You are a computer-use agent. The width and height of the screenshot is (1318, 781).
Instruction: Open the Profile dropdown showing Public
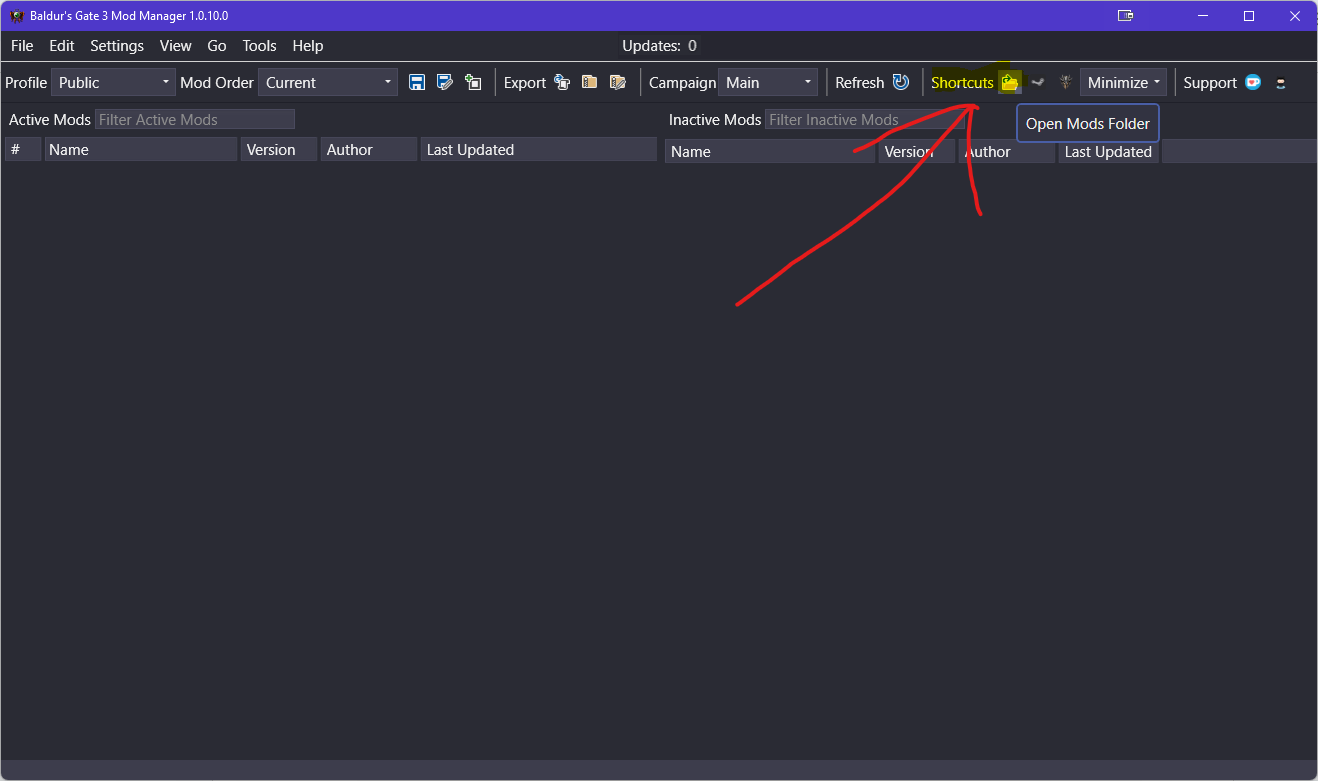click(114, 82)
